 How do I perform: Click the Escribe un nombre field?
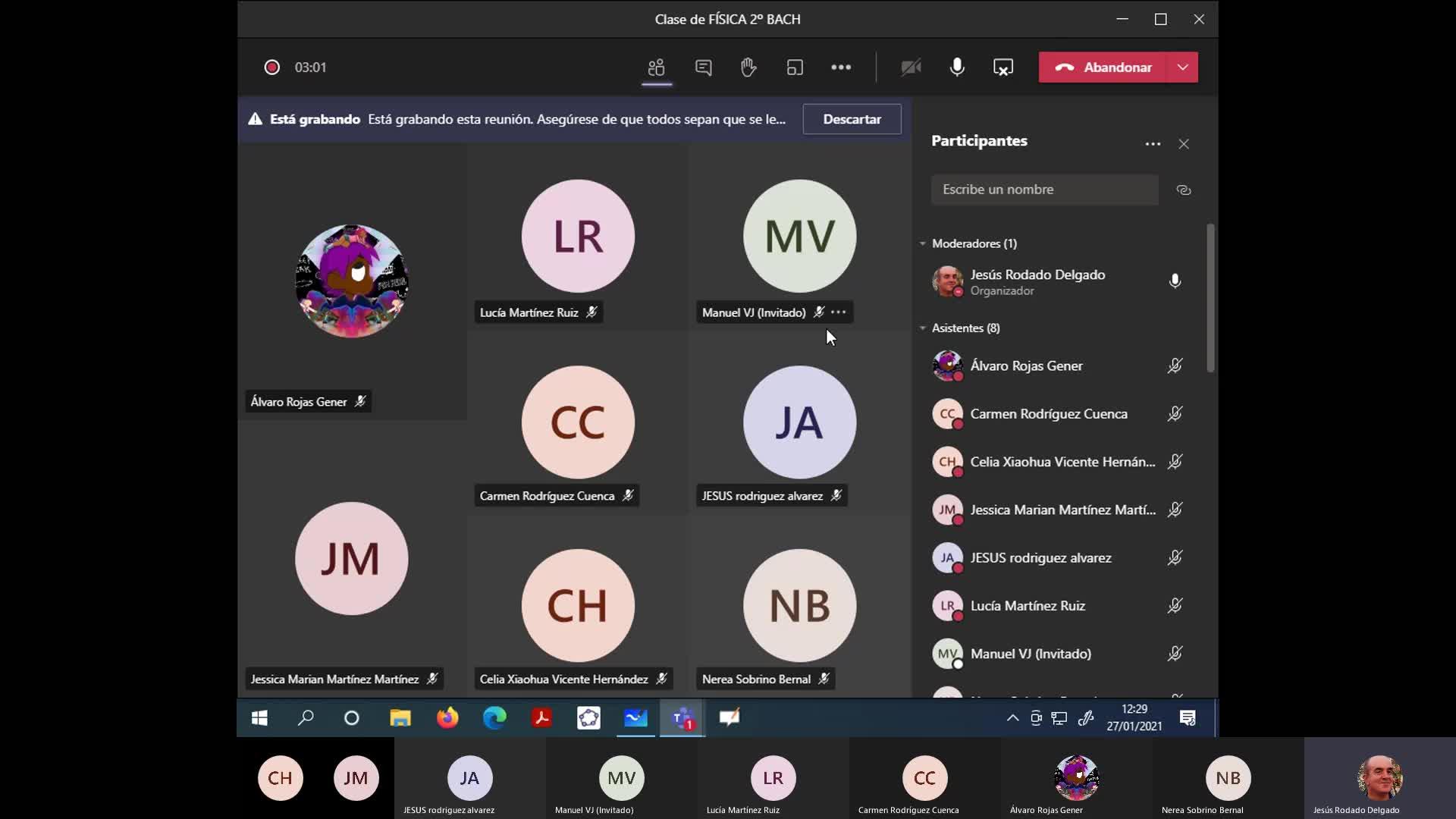click(x=1044, y=190)
